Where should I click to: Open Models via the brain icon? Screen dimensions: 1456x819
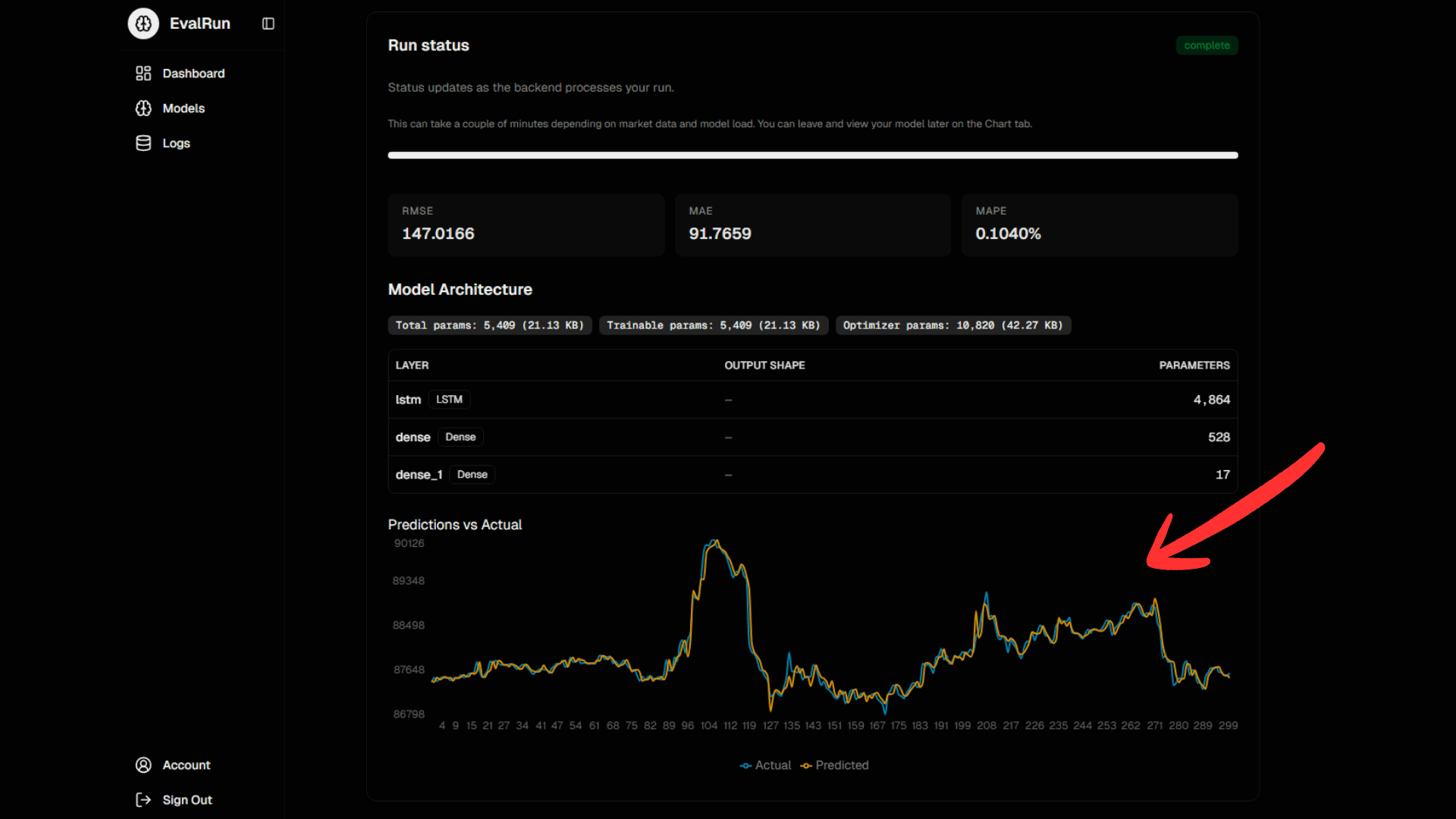[x=143, y=108]
